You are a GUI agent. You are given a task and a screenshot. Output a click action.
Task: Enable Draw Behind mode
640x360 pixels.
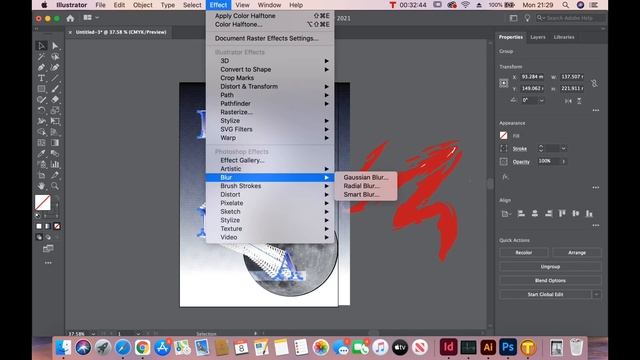coord(48,237)
